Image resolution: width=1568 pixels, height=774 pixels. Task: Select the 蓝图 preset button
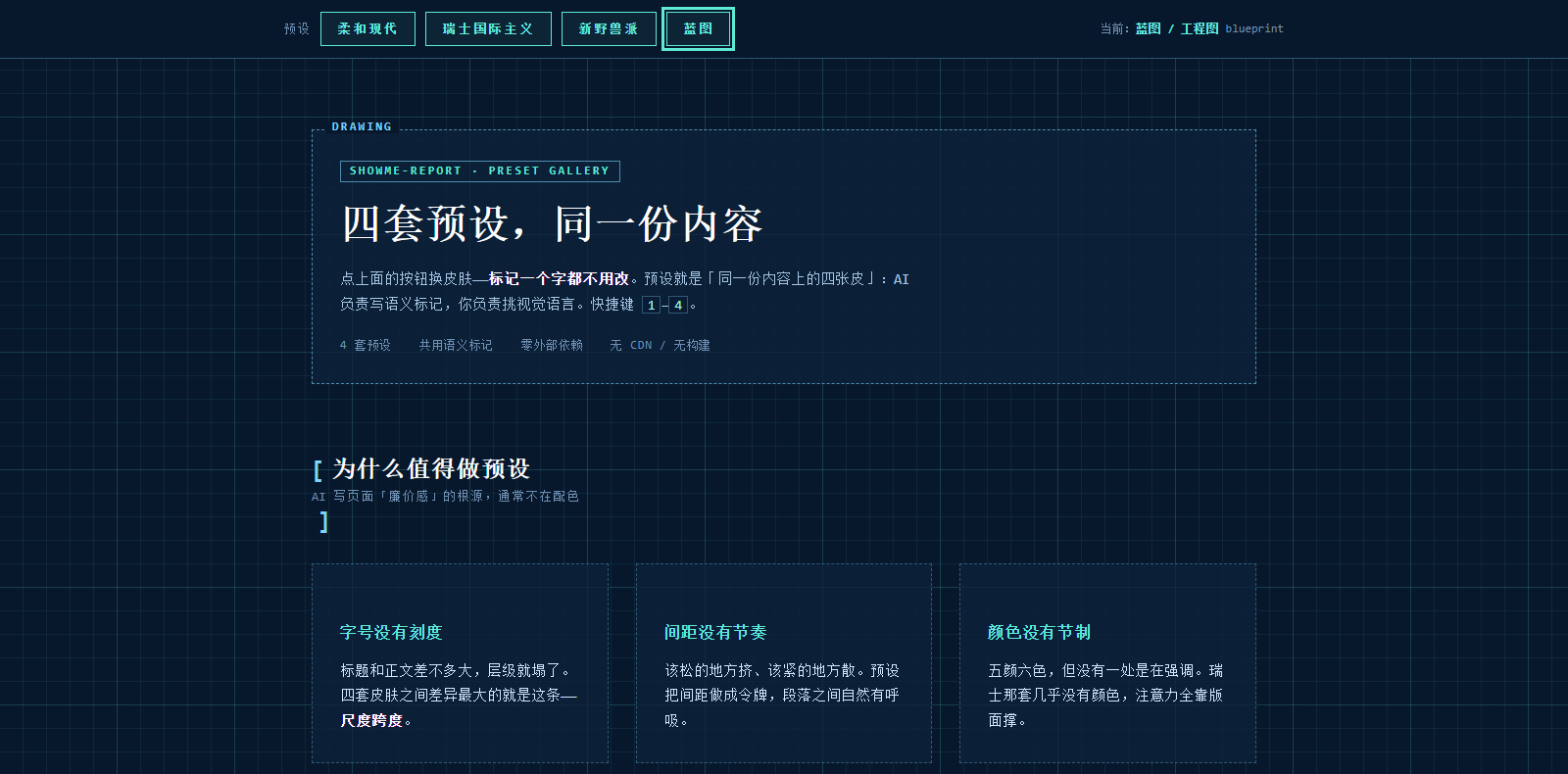tap(698, 28)
